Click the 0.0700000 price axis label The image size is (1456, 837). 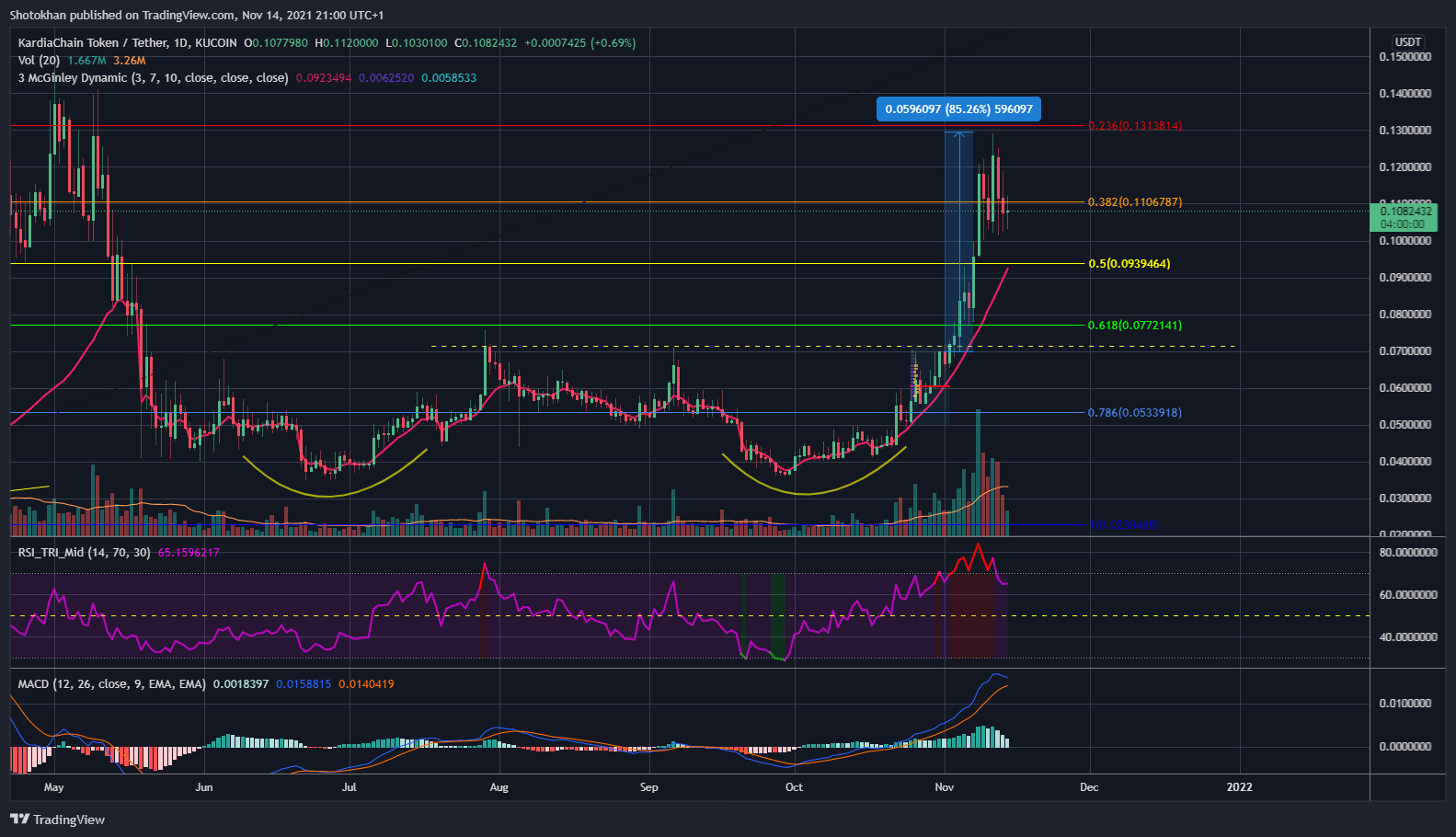click(1405, 351)
